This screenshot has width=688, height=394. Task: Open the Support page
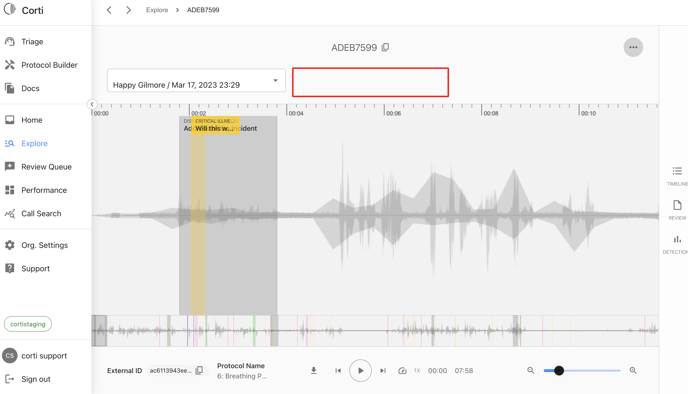(35, 269)
